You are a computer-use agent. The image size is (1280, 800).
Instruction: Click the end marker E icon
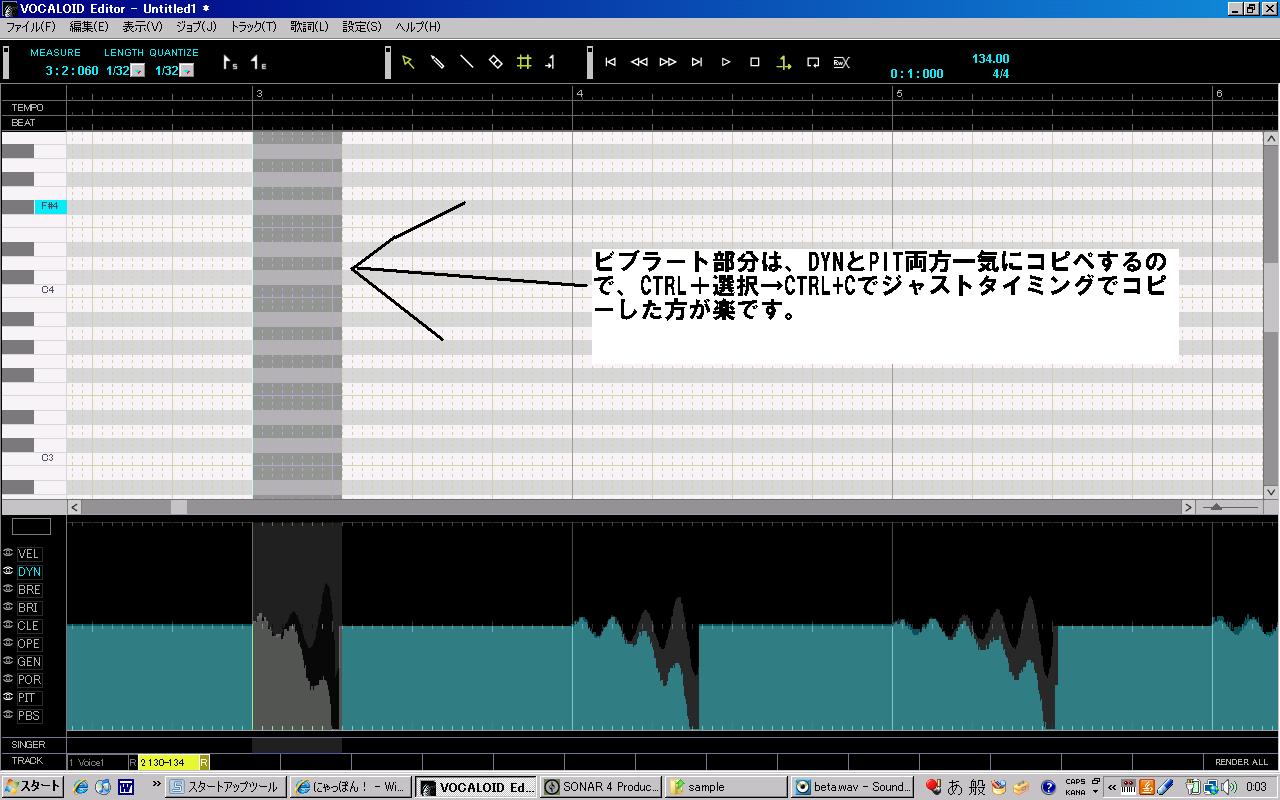pyautogui.click(x=258, y=63)
